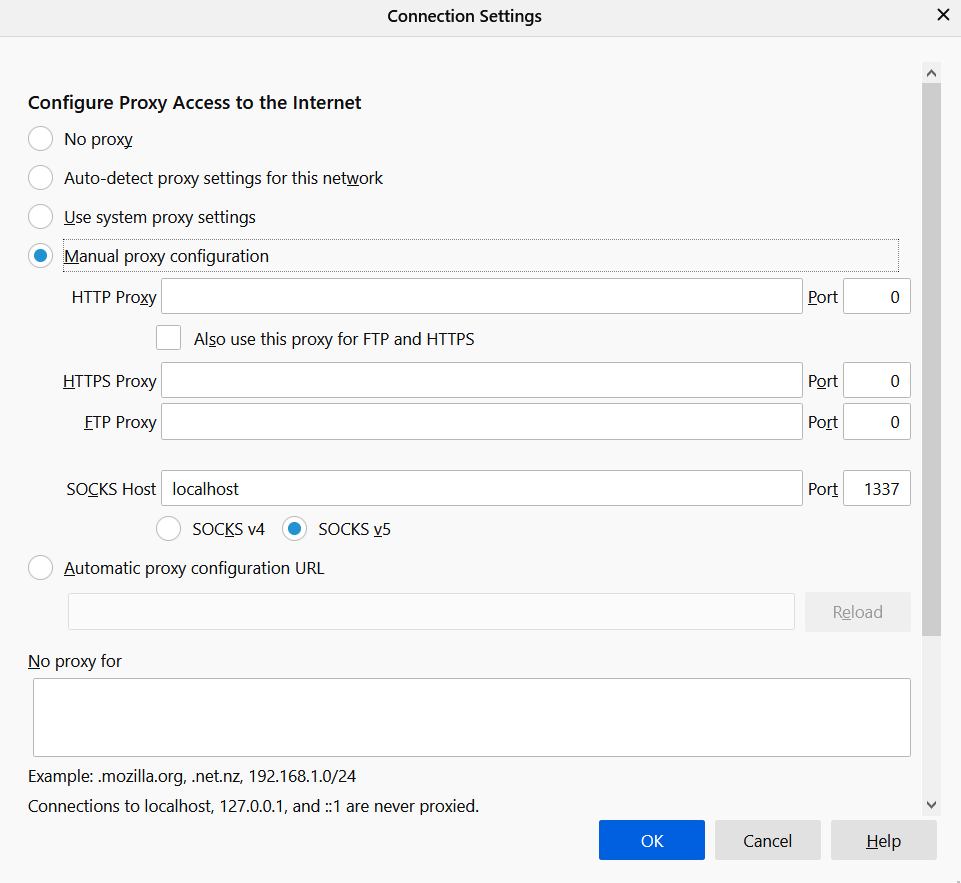Select the No proxy option
The image size is (961, 883).
pyautogui.click(x=41, y=139)
